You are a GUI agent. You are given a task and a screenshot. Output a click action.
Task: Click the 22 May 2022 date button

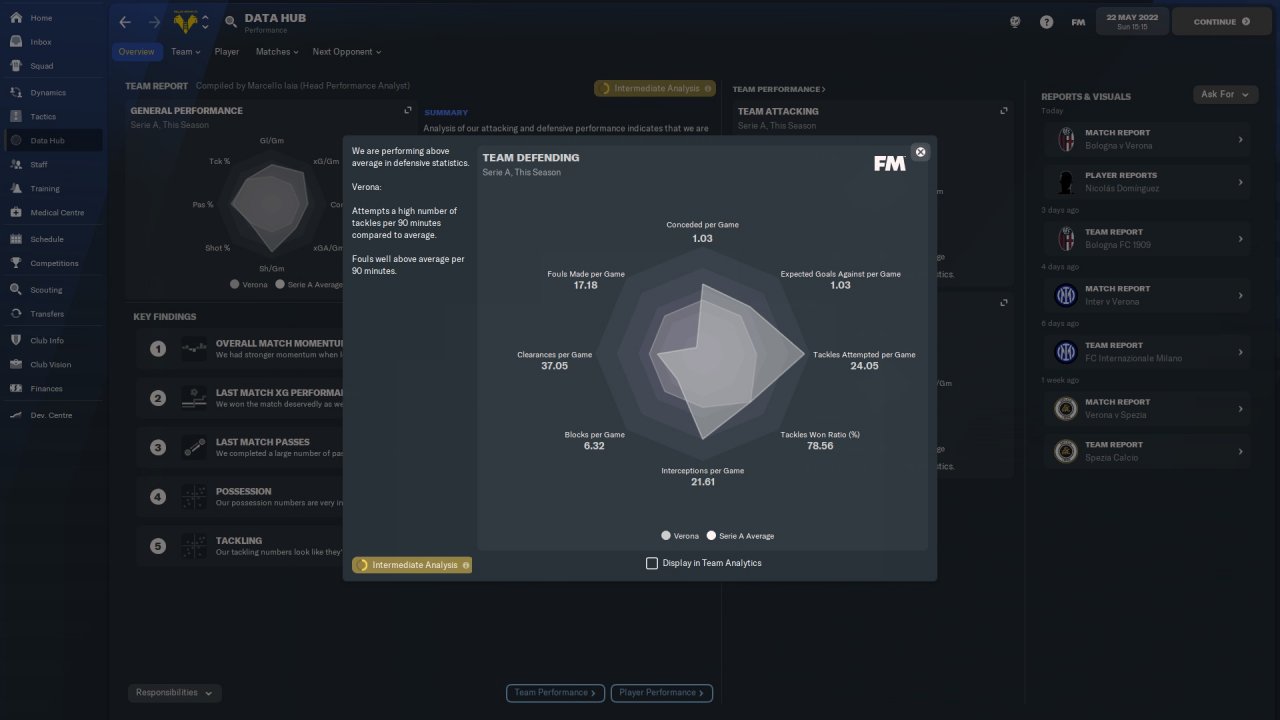point(1132,21)
